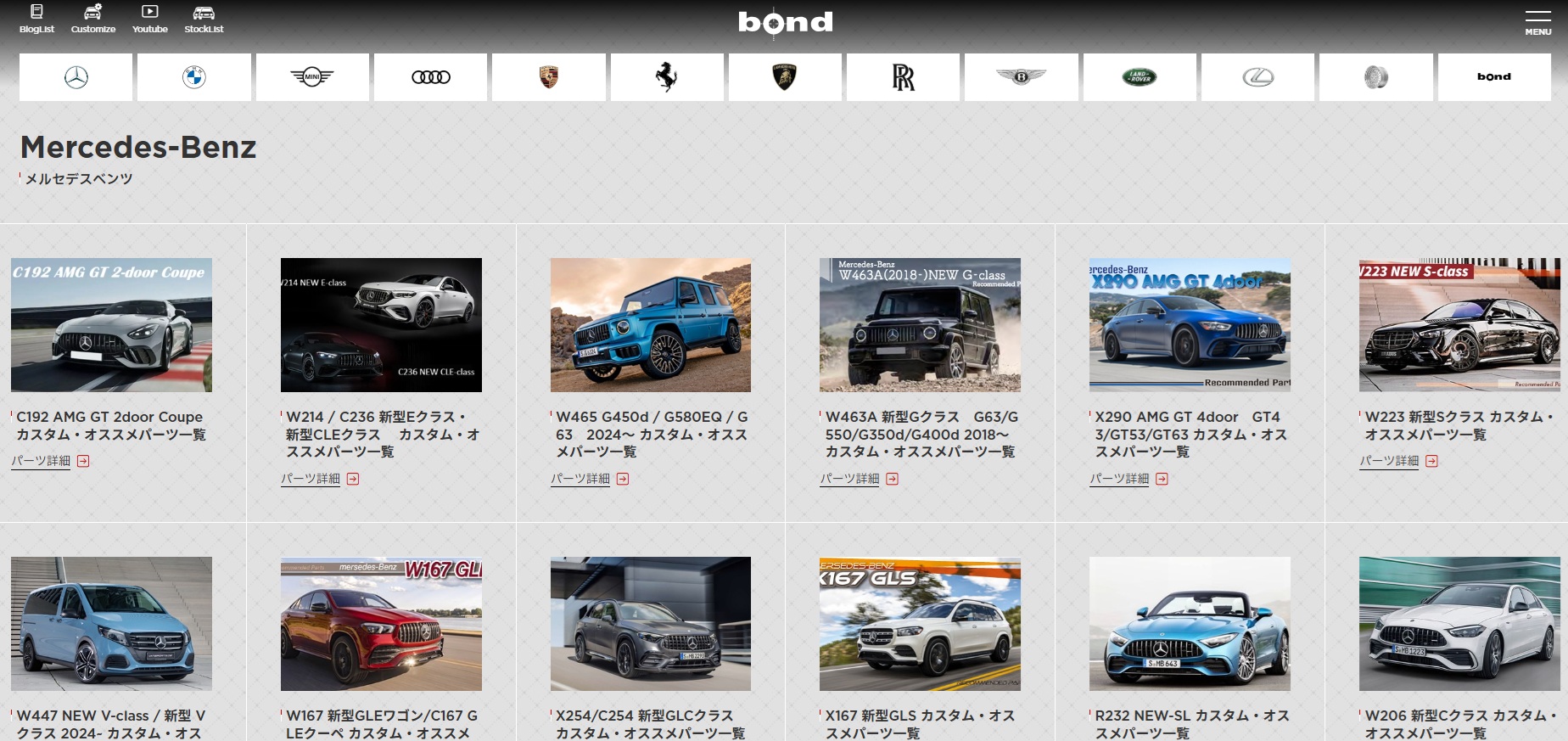Viewport: 1568px width, 741px height.
Task: Click the title 'X254/C254 新型GLCクラス'
Action: (651, 725)
